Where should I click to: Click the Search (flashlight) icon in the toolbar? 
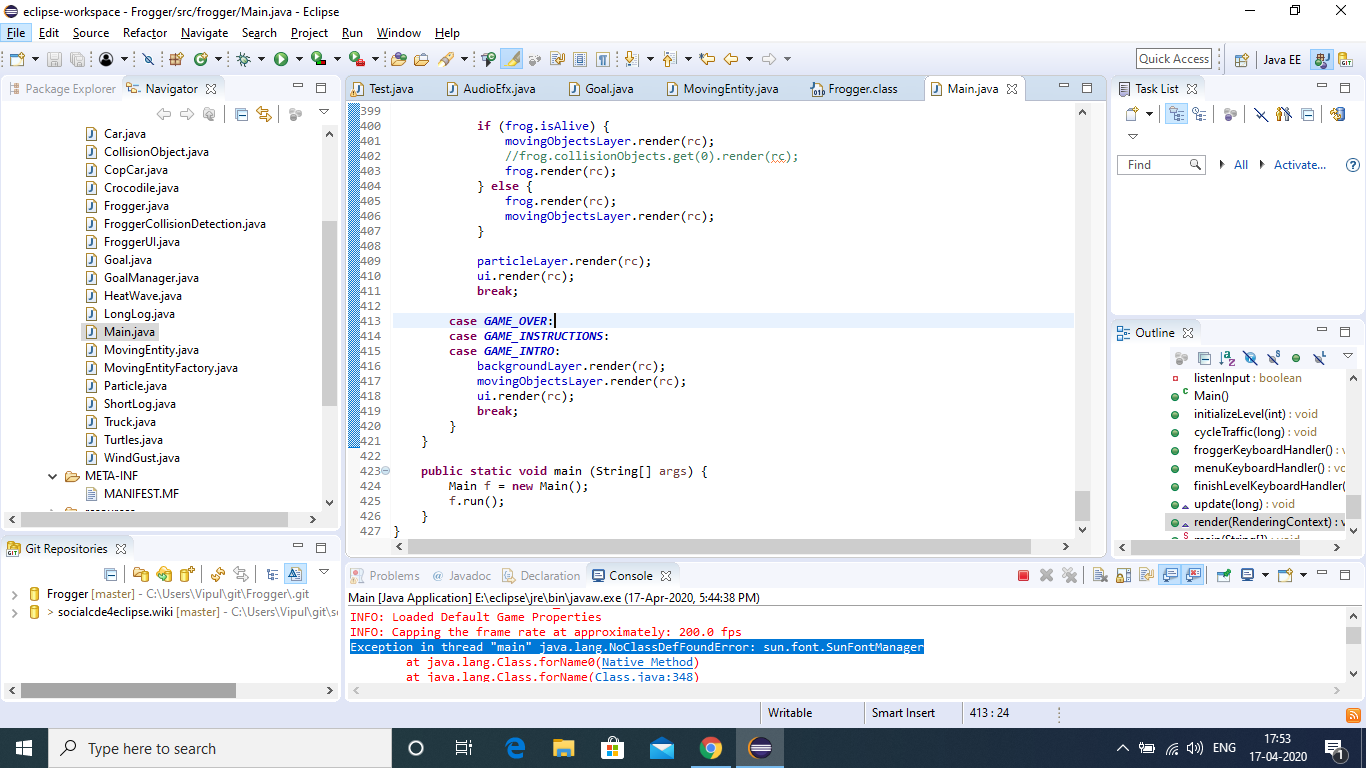coord(447,58)
